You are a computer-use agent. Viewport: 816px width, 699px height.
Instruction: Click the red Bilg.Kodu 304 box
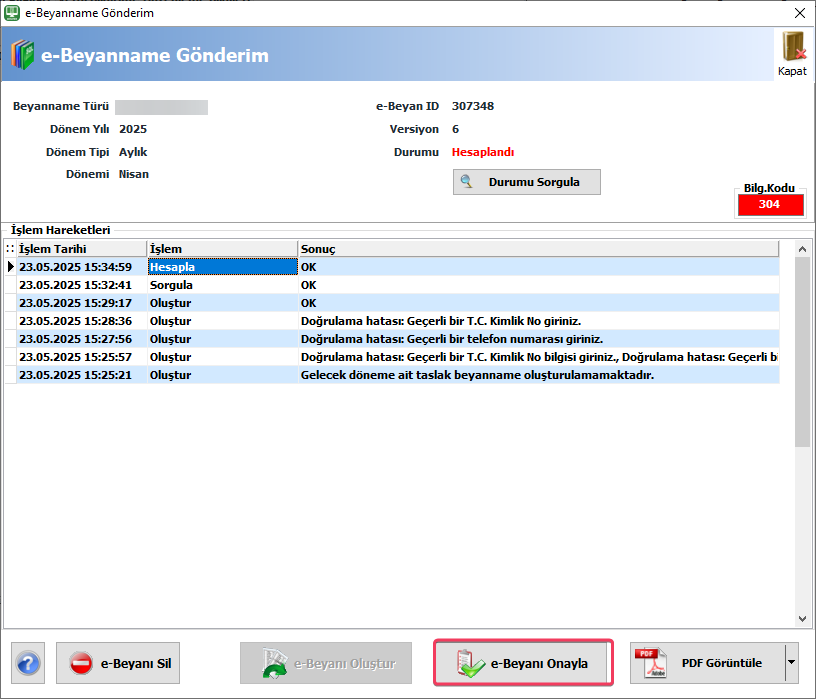click(770, 204)
